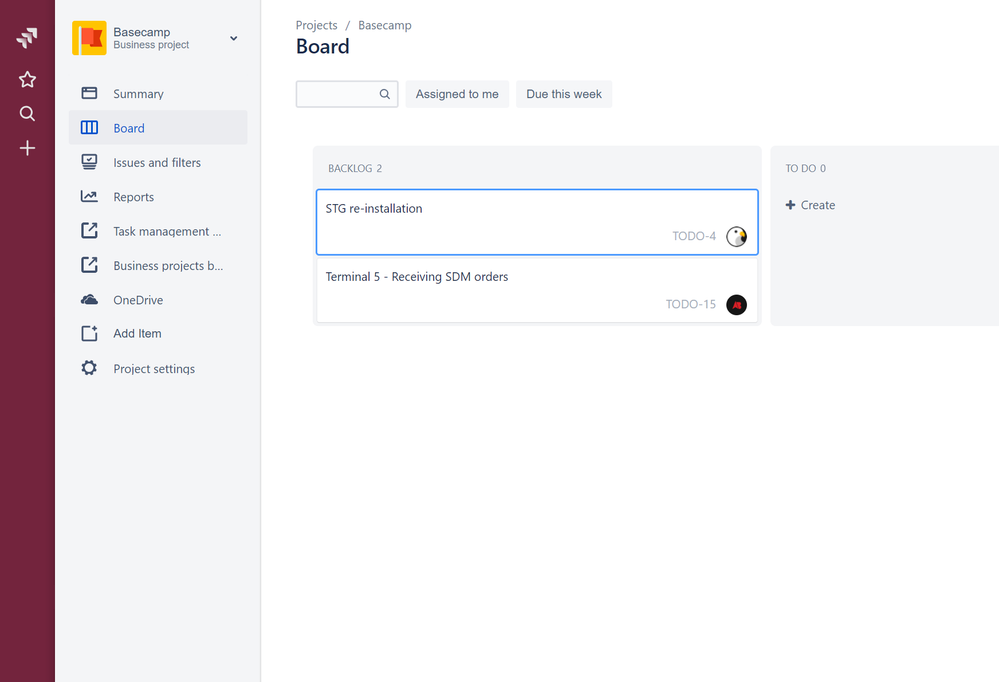
Task: Click the Issues and filters monitor icon
Action: (x=89, y=162)
